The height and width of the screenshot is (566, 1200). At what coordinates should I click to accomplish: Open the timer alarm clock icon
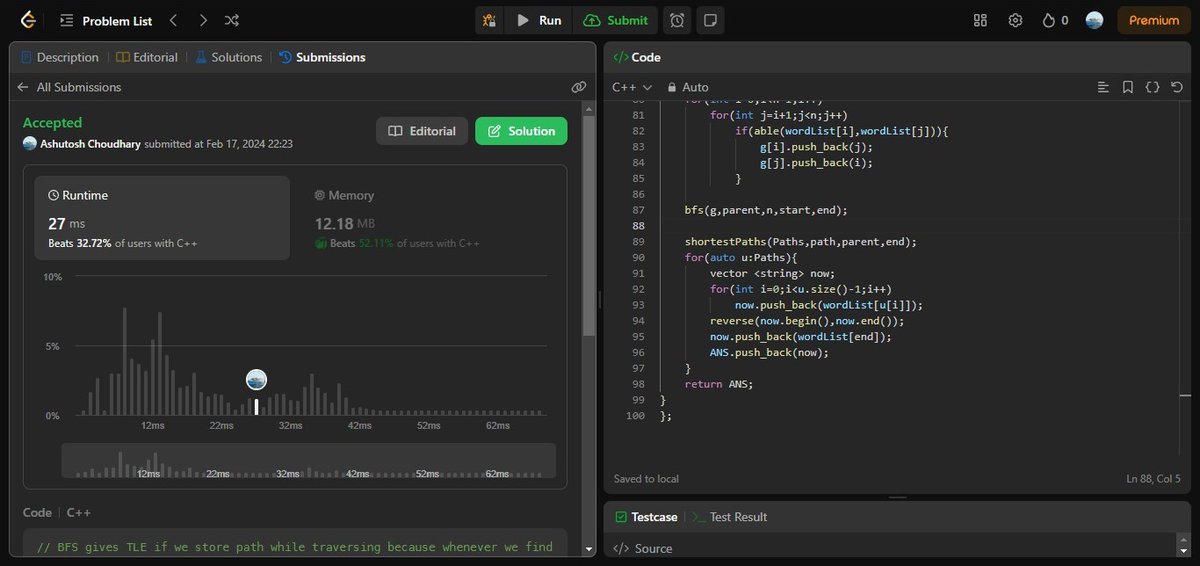coord(678,20)
